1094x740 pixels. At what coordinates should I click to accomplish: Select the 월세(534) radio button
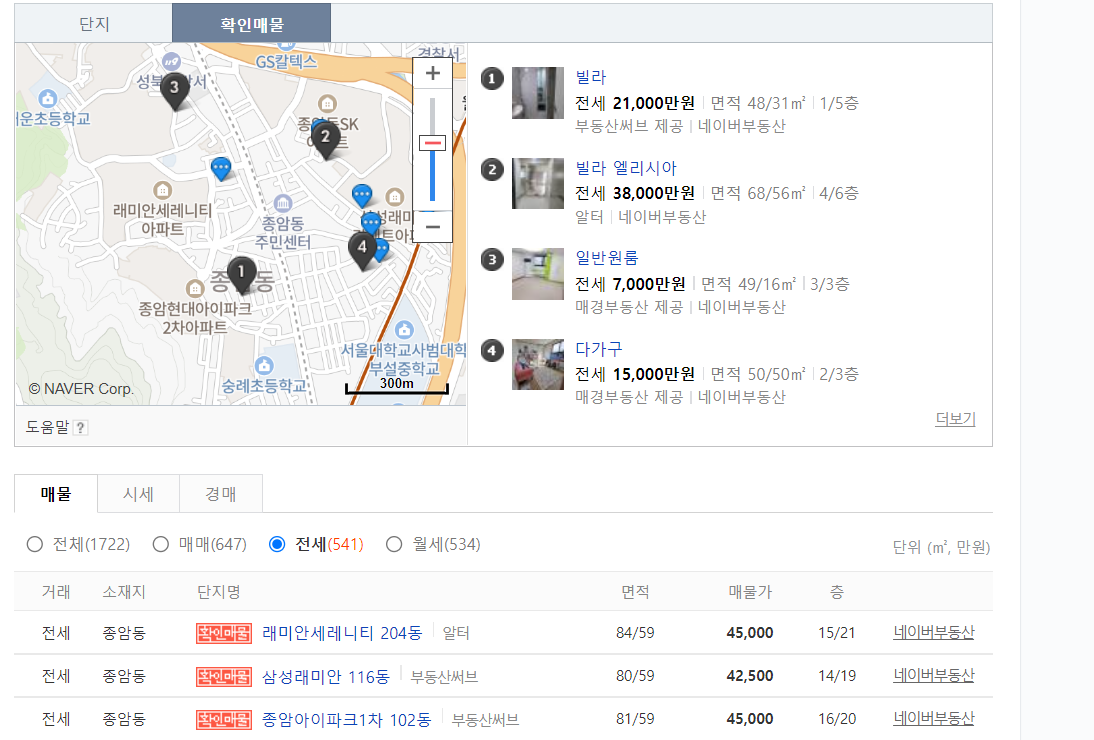pos(394,544)
